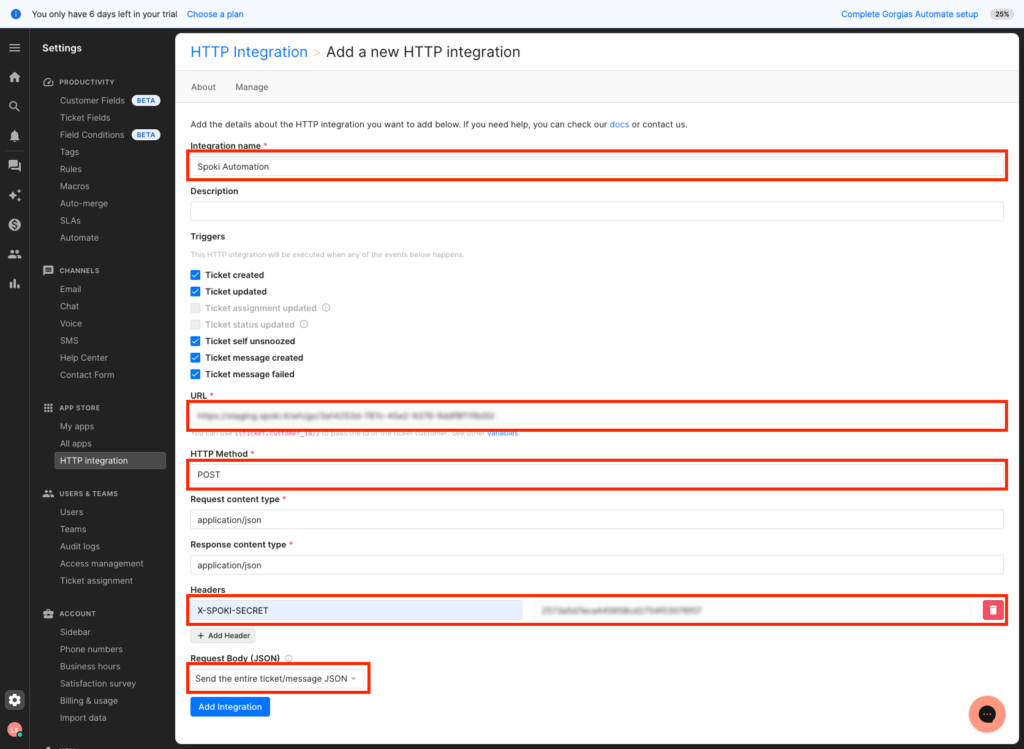Click the Choose a plan link
The width and height of the screenshot is (1024, 749).
point(215,14)
